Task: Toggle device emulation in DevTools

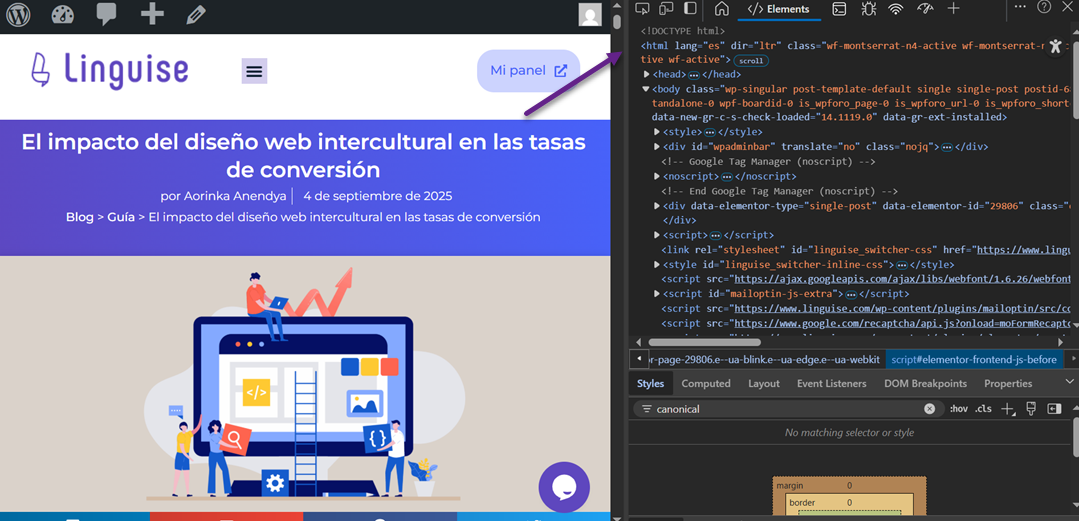Action: click(x=666, y=8)
